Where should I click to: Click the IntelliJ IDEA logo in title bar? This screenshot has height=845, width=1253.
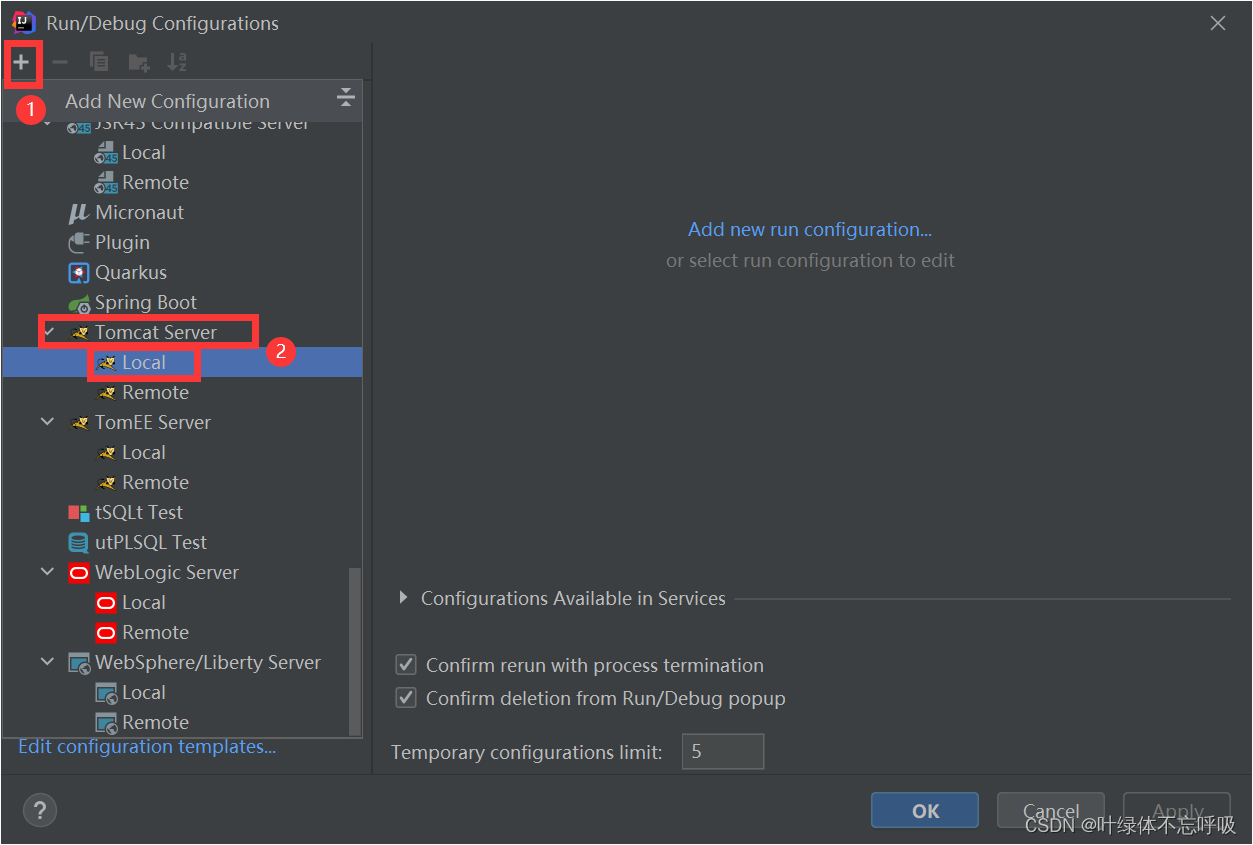tap(24, 22)
